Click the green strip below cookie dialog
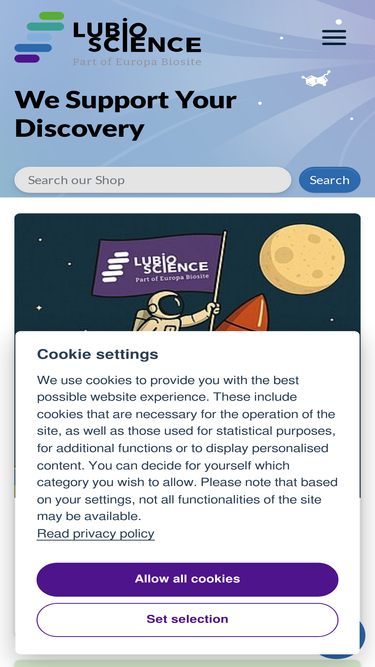 pos(188,663)
